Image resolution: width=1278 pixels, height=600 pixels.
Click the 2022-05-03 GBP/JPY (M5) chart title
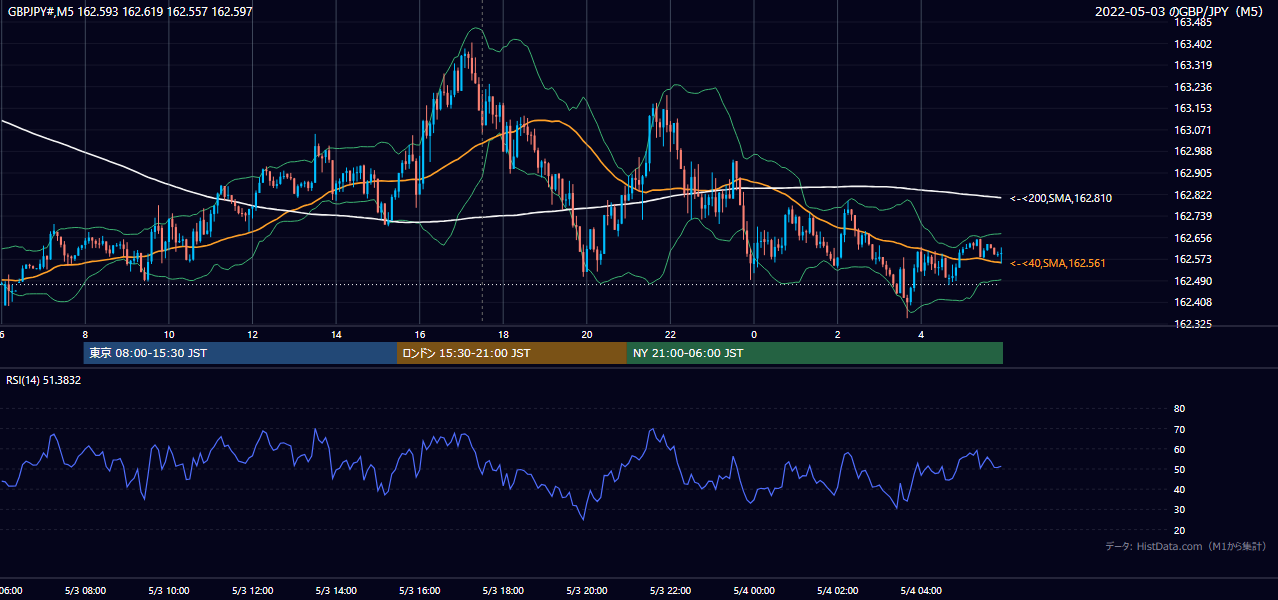click(1181, 12)
